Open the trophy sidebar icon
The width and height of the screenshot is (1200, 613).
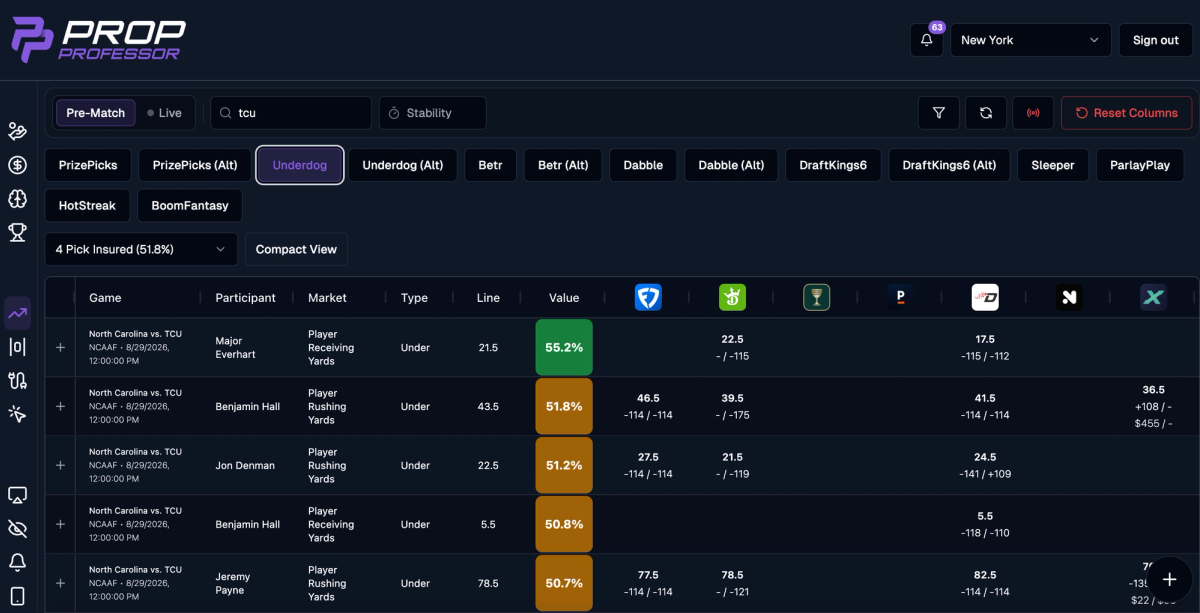click(17, 232)
